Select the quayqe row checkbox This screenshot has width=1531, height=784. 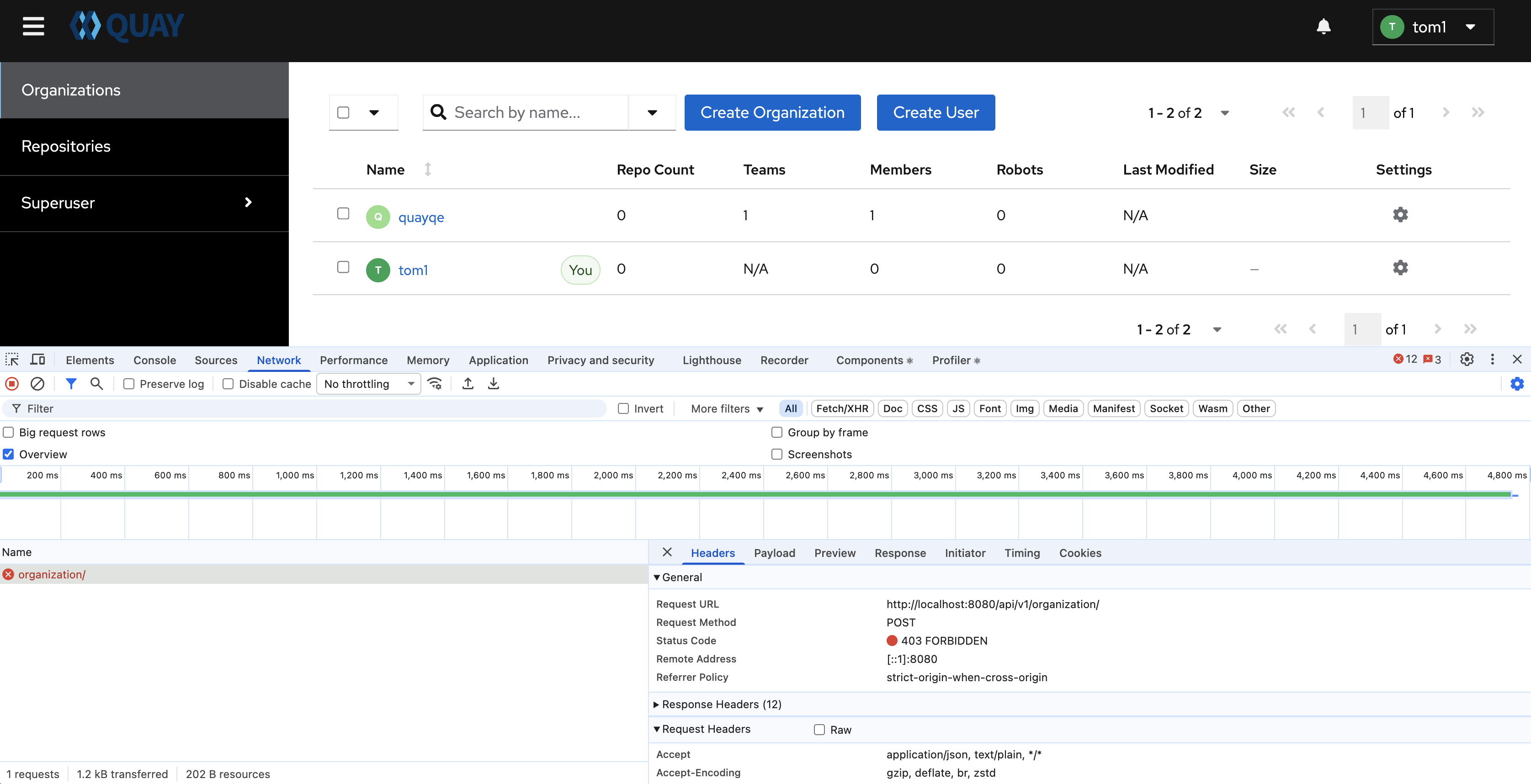tap(343, 214)
